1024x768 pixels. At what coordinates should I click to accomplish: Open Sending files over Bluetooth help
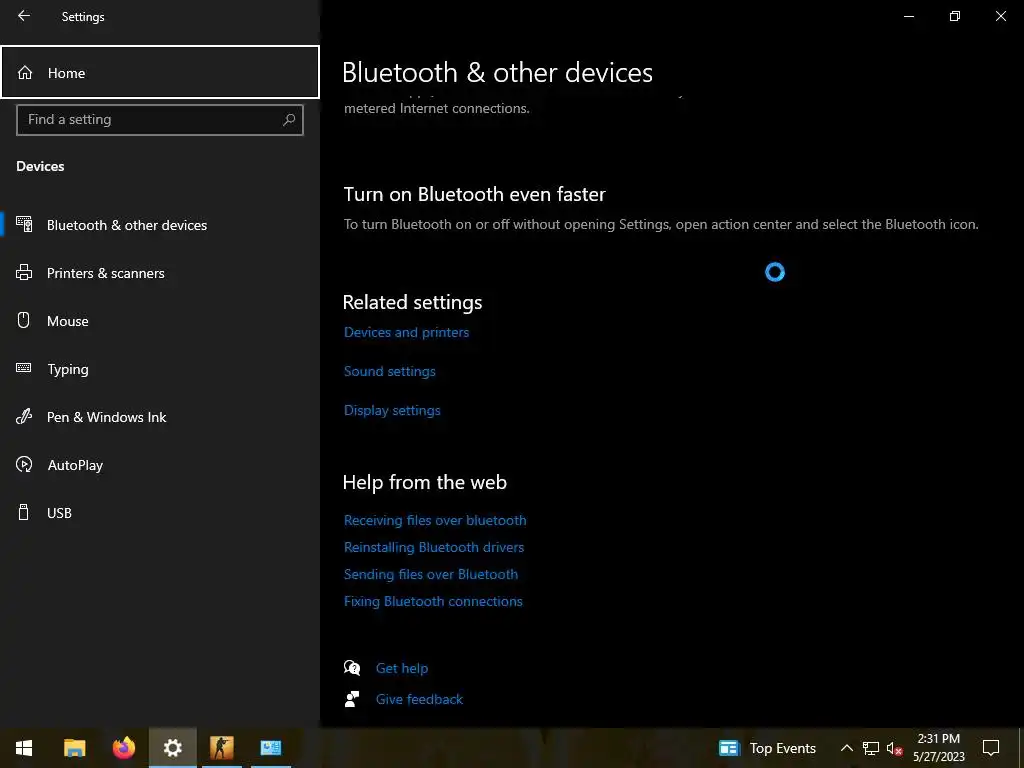pos(431,574)
